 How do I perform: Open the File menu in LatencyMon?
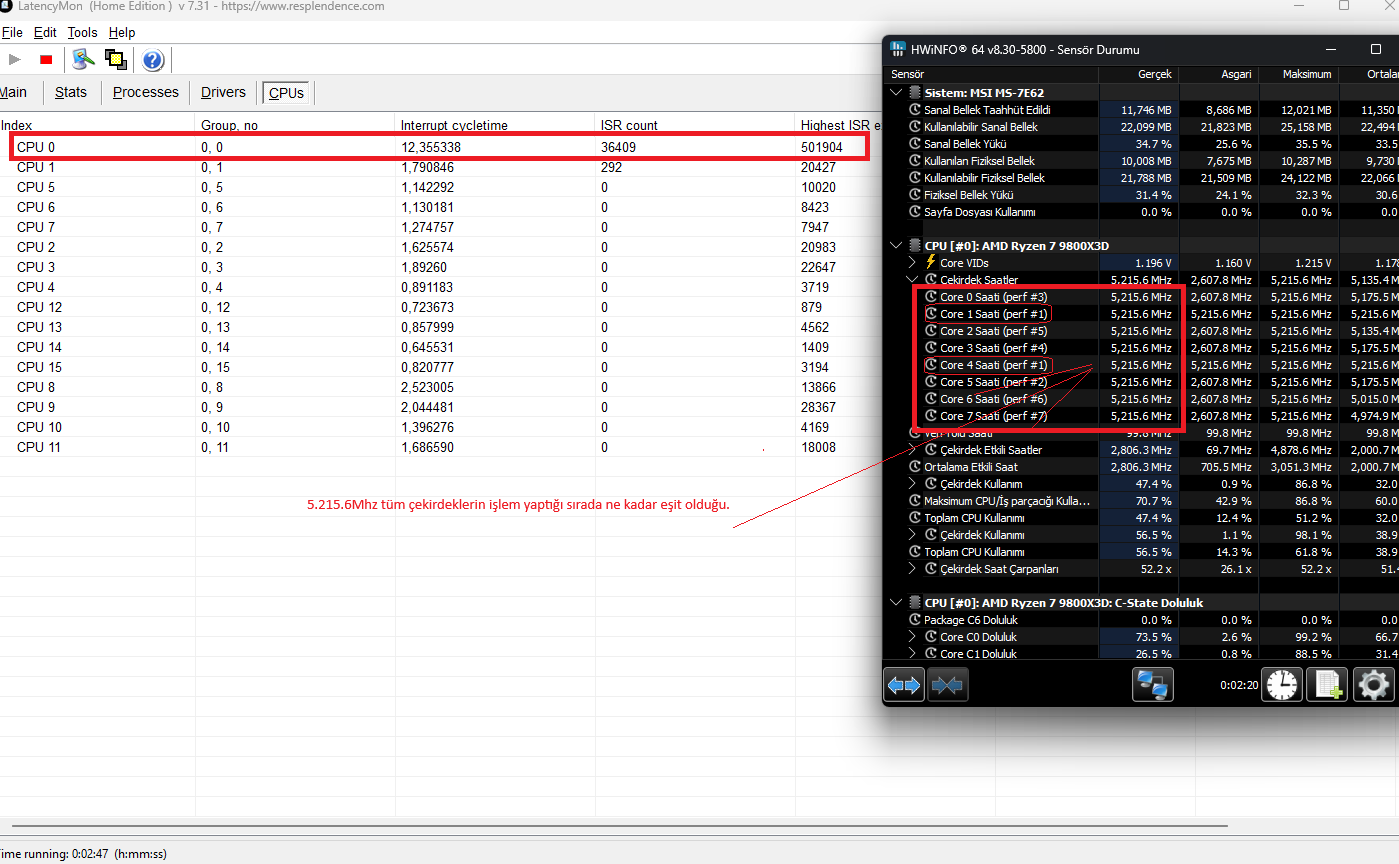[x=12, y=33]
